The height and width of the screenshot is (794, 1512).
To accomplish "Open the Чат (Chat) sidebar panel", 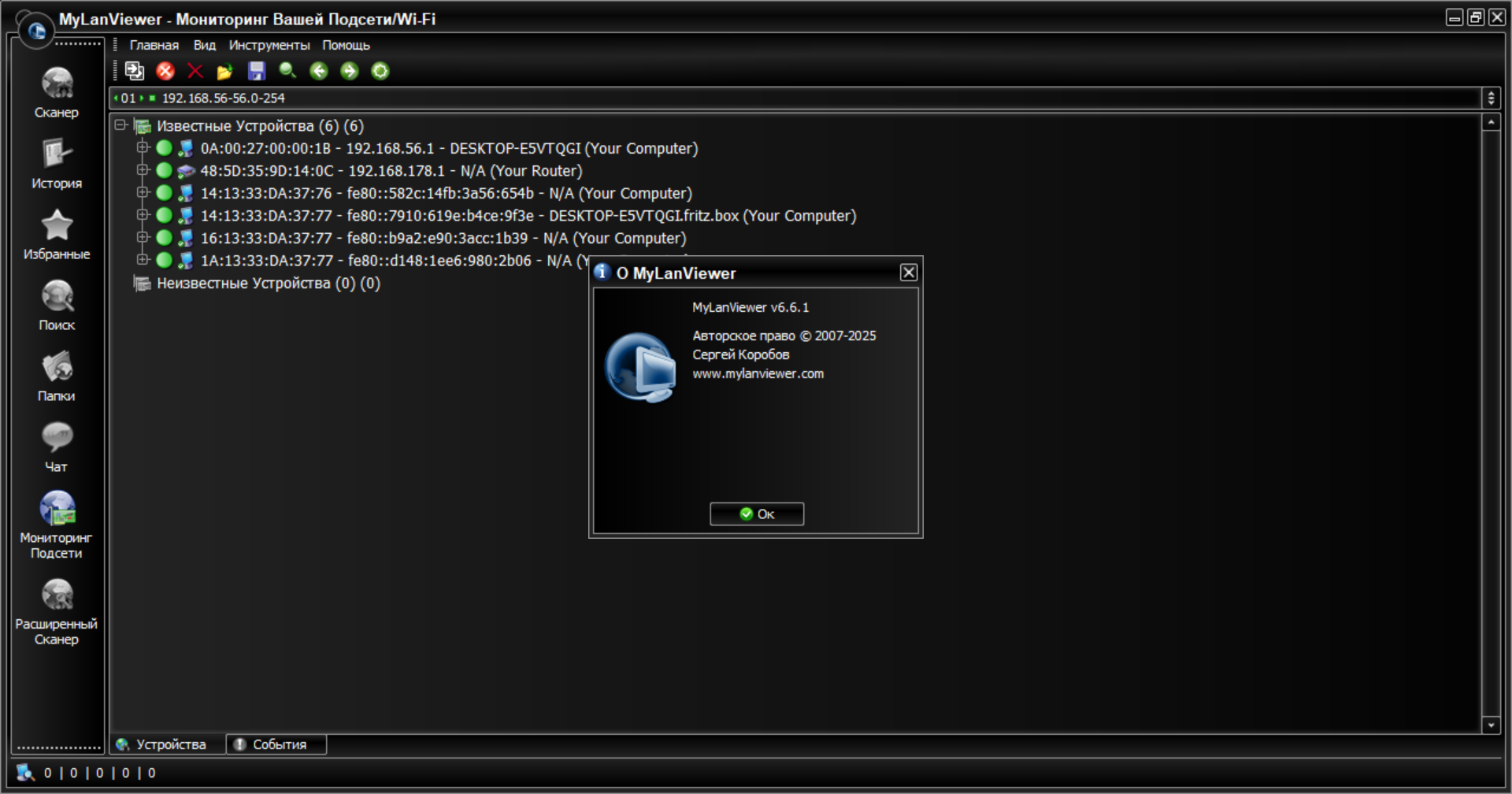I will click(x=57, y=447).
